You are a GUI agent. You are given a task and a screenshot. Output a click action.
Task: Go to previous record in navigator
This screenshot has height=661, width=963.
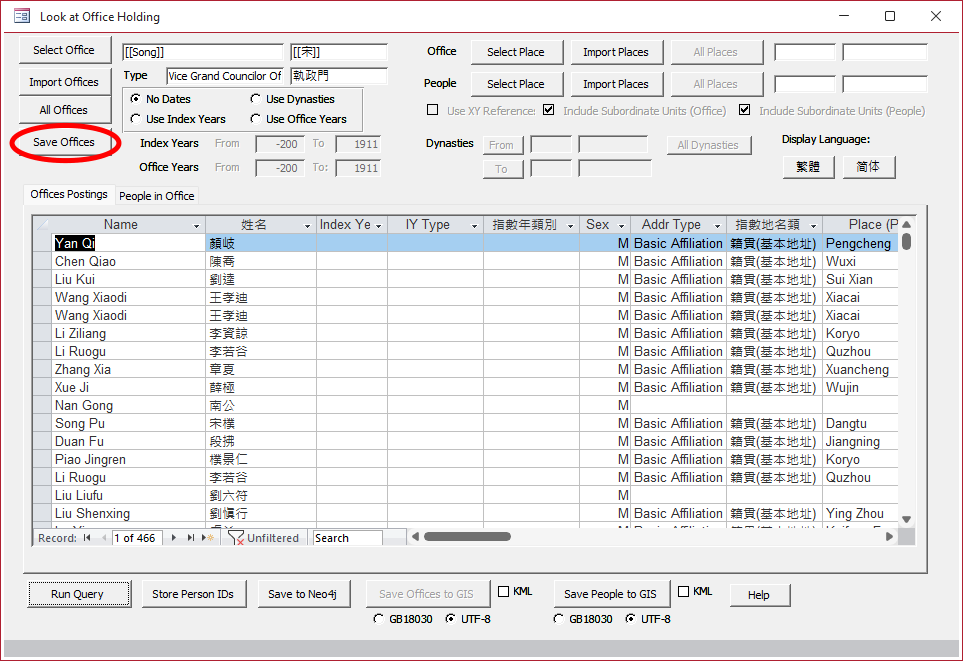pyautogui.click(x=102, y=538)
